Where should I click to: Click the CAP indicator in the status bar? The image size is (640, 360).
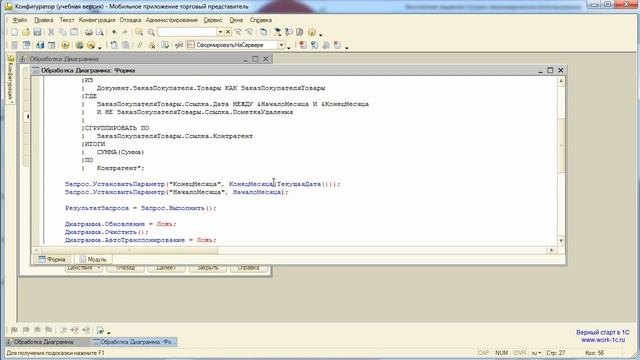pyautogui.click(x=483, y=353)
